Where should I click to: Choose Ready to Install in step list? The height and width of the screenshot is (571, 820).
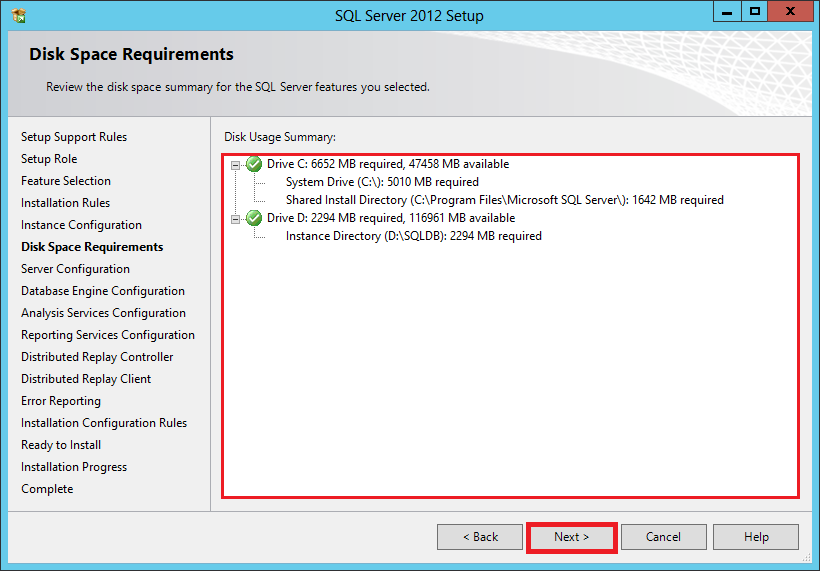(61, 445)
